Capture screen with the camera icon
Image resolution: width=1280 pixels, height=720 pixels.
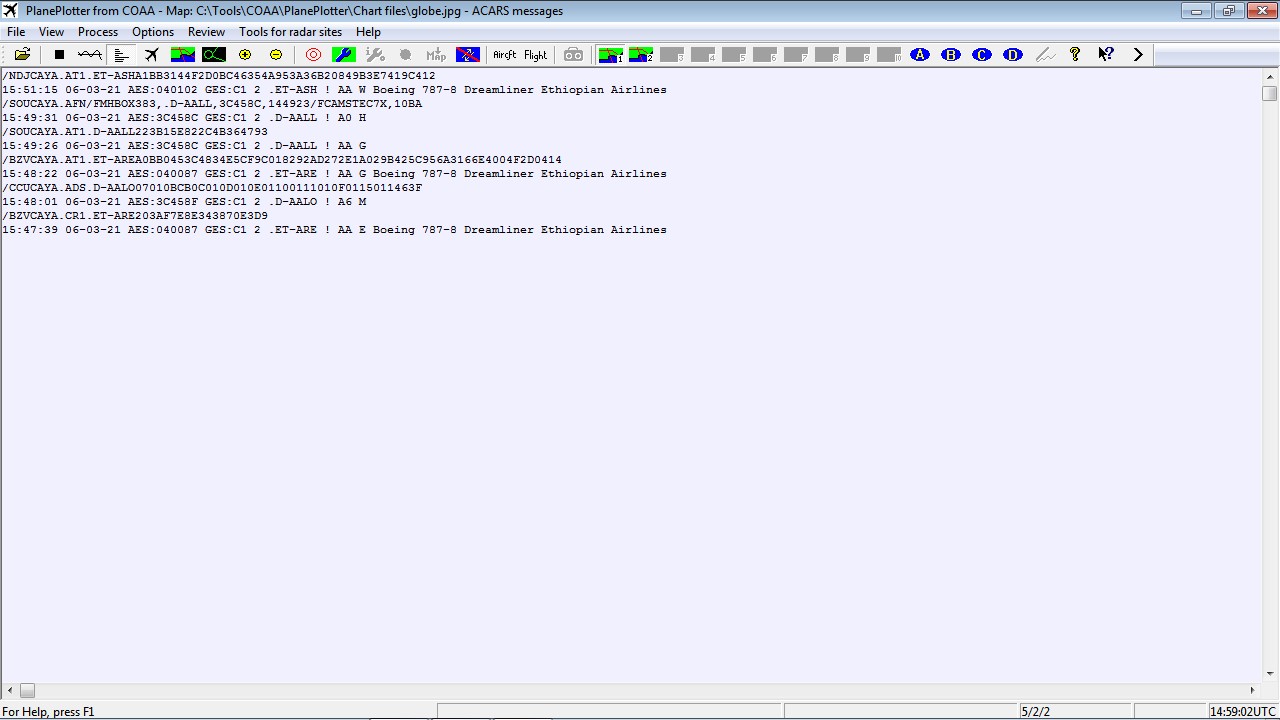pos(573,54)
